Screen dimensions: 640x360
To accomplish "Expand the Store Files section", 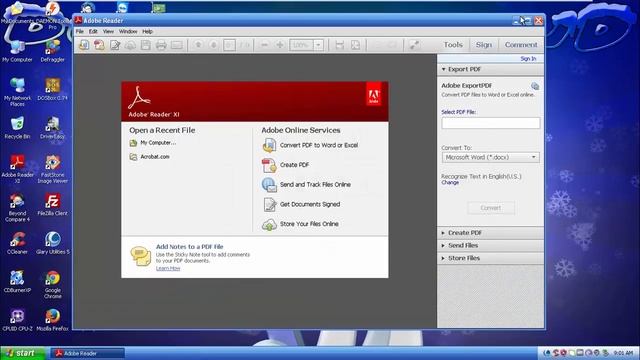I will pyautogui.click(x=490, y=258).
